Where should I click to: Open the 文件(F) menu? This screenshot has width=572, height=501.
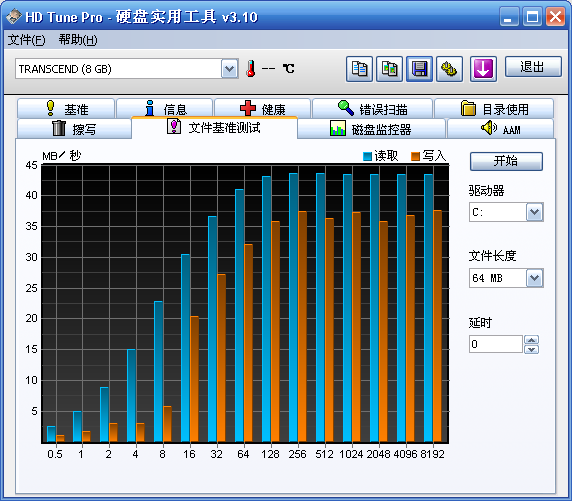coord(27,40)
